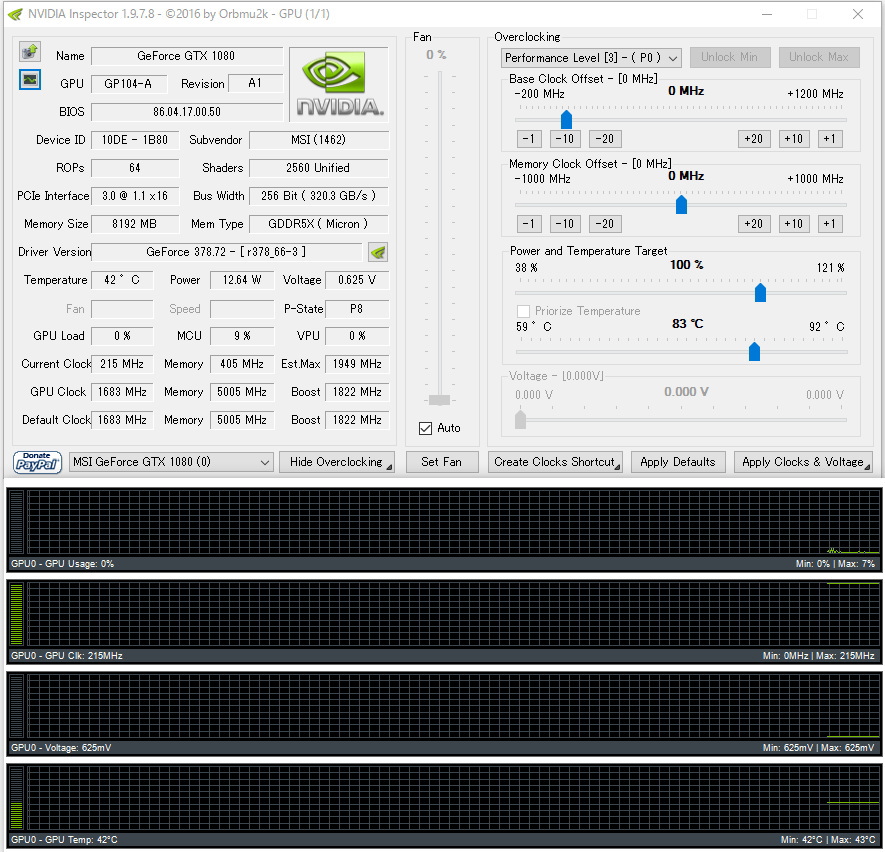Toggle the Auto fan checkbox
The width and height of the screenshot is (885, 852).
(426, 428)
